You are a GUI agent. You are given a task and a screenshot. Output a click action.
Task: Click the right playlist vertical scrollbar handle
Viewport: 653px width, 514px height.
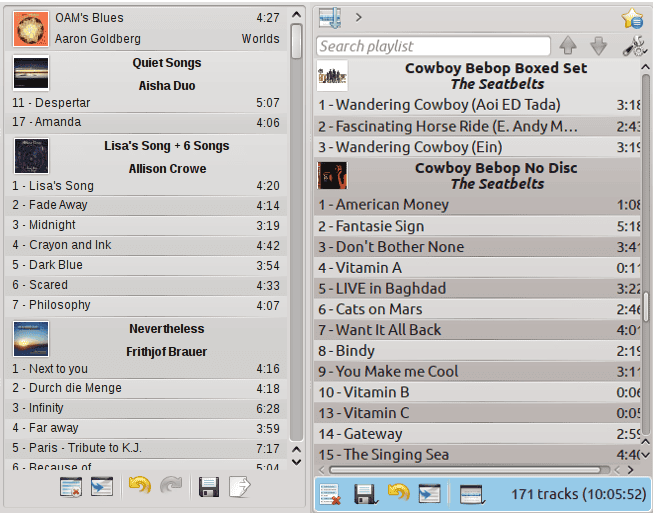pyautogui.click(x=646, y=307)
